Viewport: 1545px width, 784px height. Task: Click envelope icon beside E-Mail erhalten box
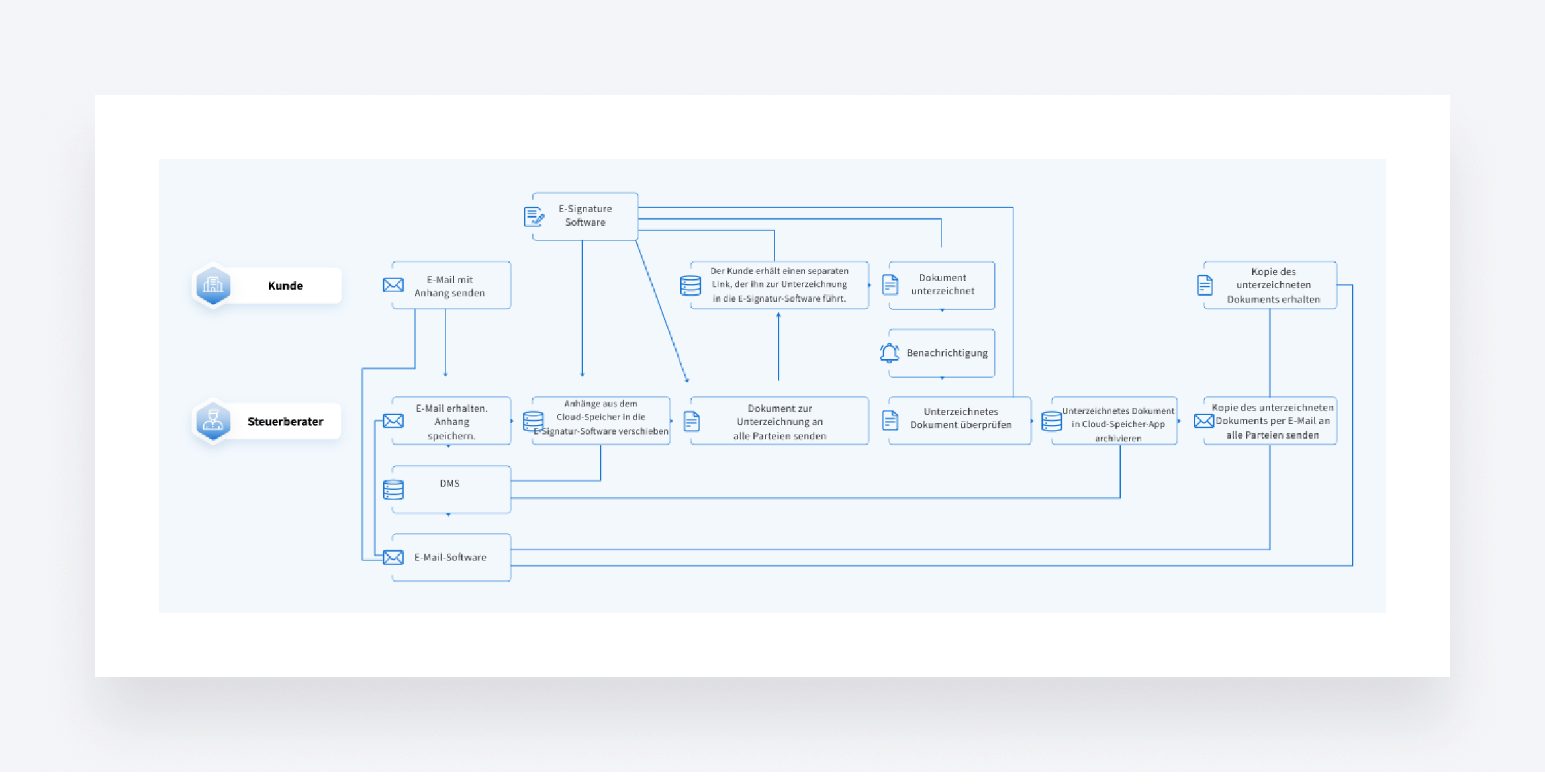(393, 421)
